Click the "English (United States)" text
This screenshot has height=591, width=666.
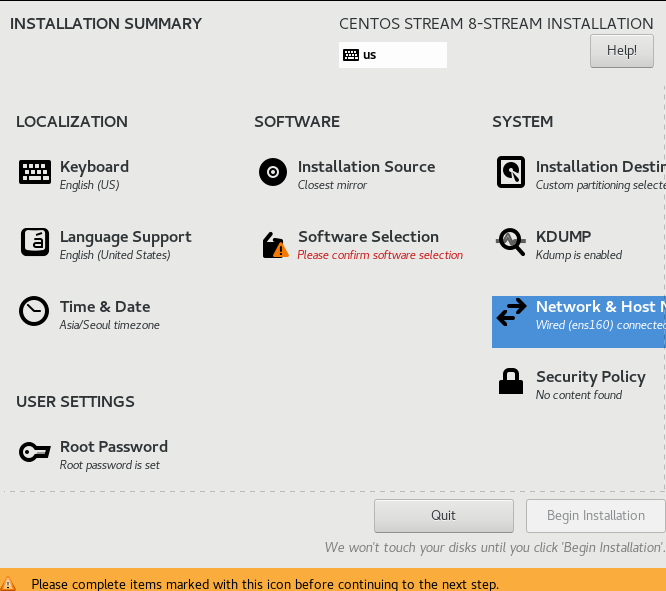tap(115, 255)
